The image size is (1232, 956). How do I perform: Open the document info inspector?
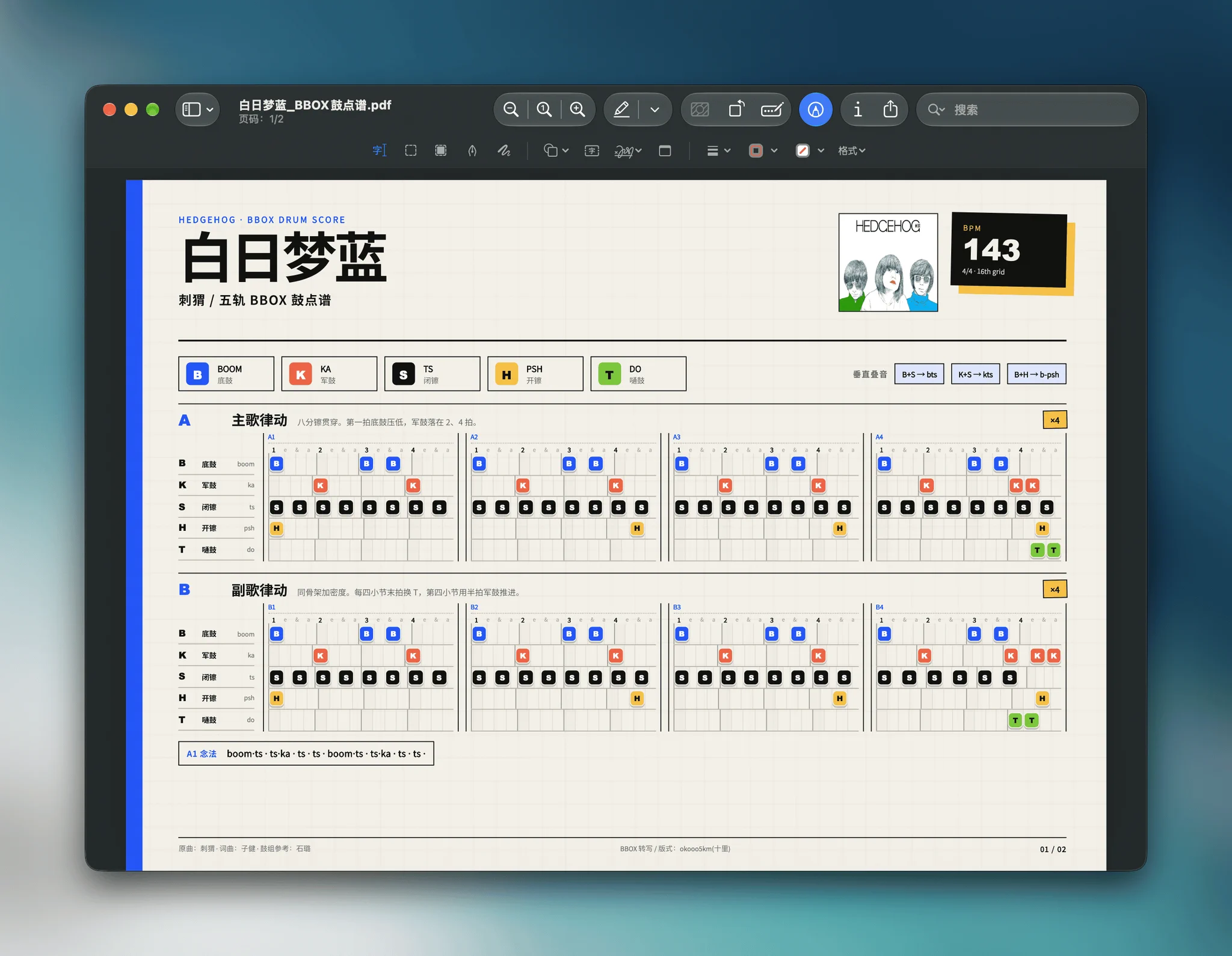858,109
